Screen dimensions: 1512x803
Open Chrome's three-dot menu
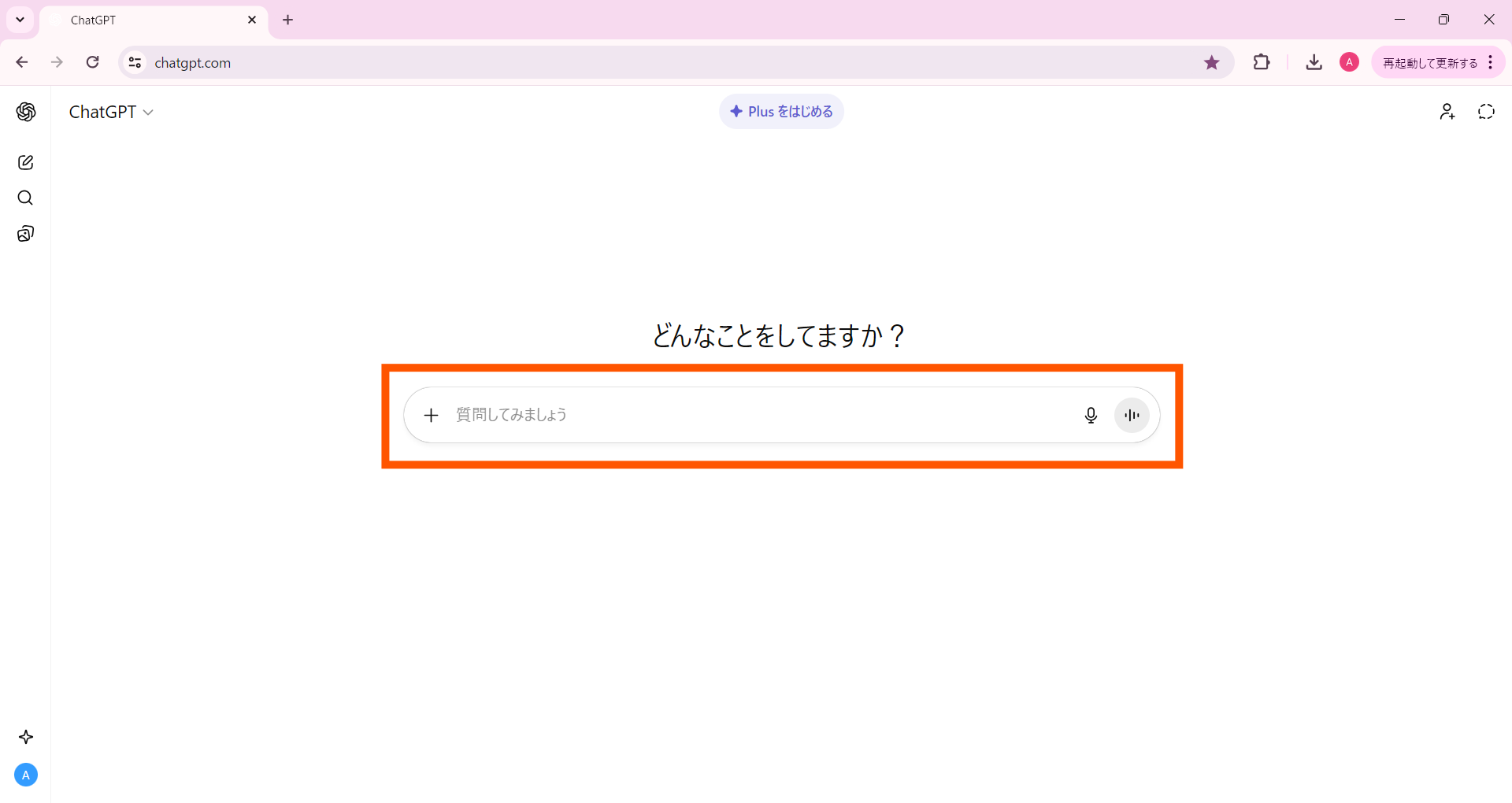coord(1491,62)
